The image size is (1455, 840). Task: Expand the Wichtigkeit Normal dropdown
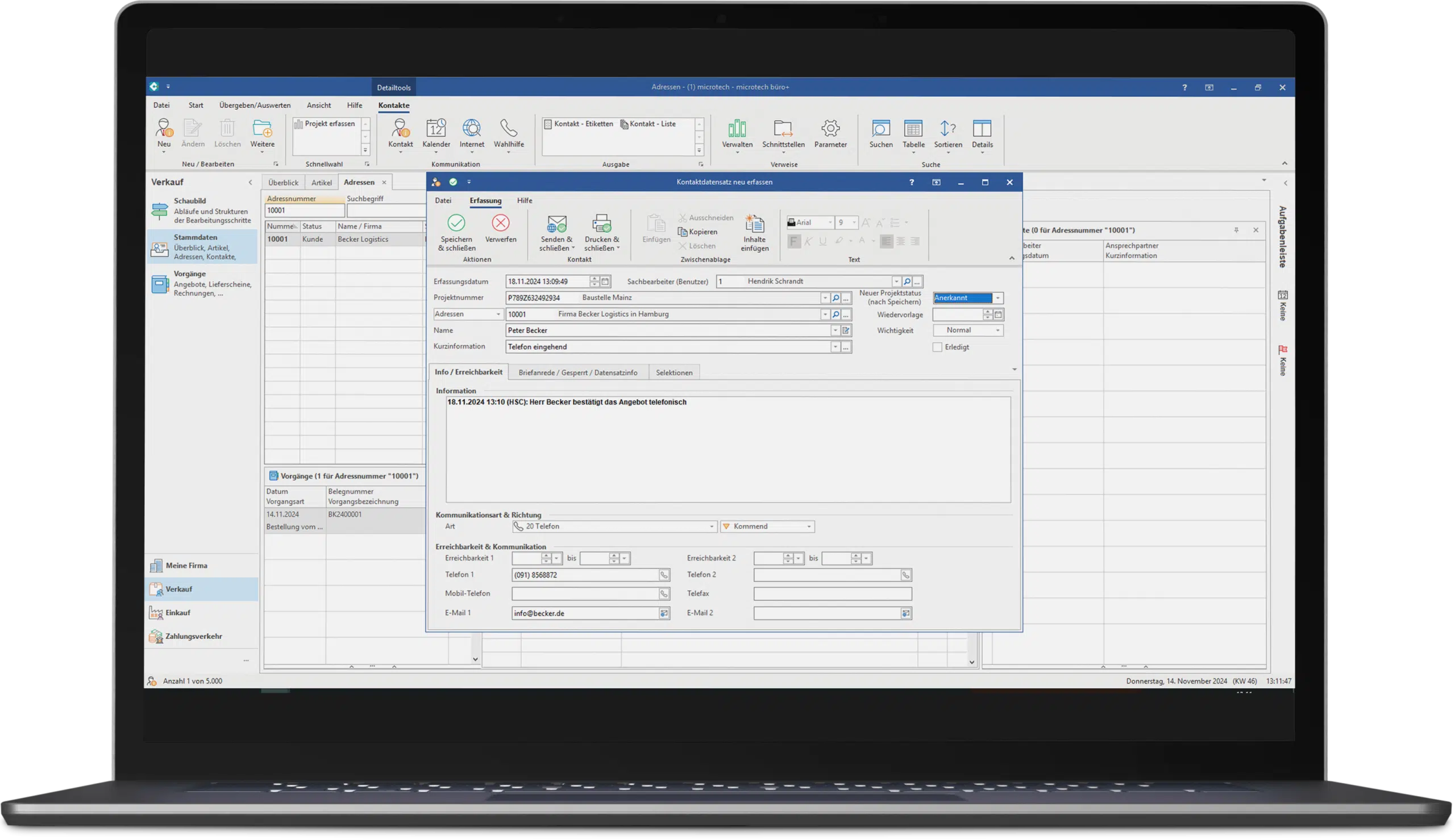pos(997,331)
